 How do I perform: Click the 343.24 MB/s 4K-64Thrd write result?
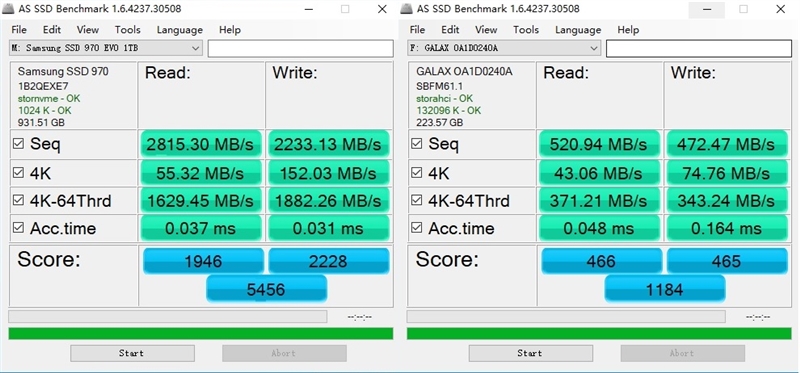point(727,201)
